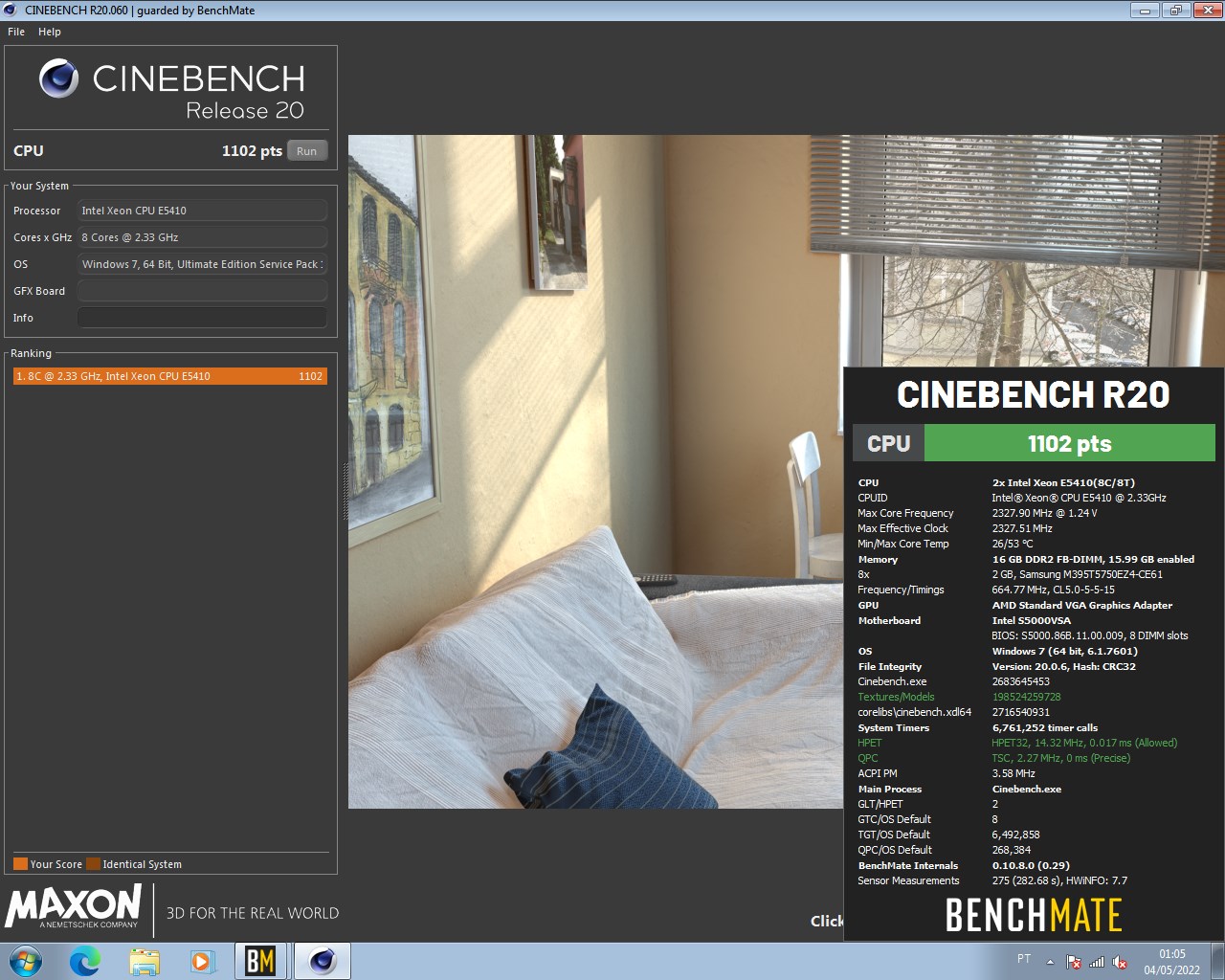Click the BIOS S5000.86B.11.00.009 text
The image size is (1225, 980).
point(1089,635)
